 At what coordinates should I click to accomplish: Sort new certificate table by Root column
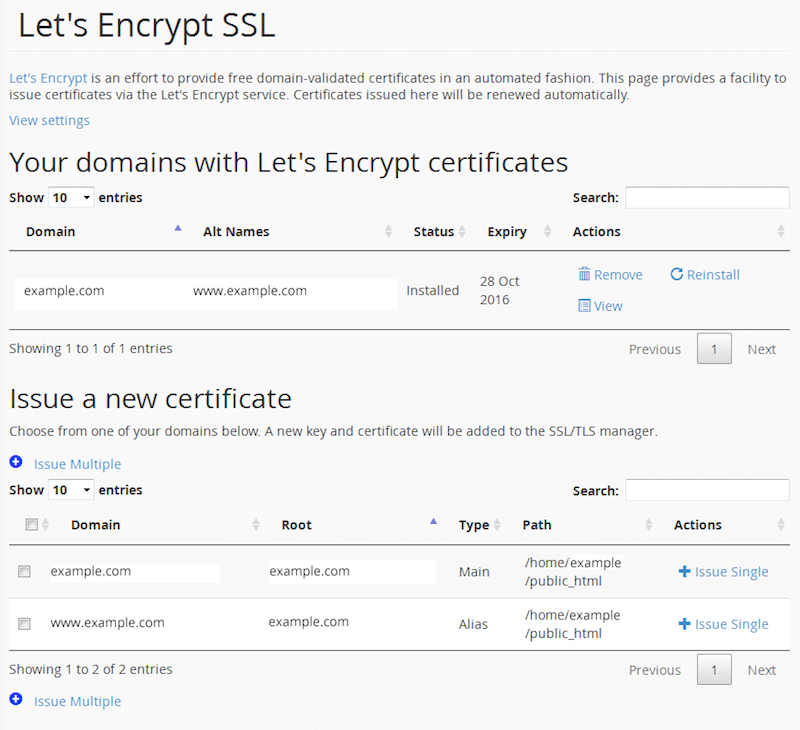click(433, 523)
